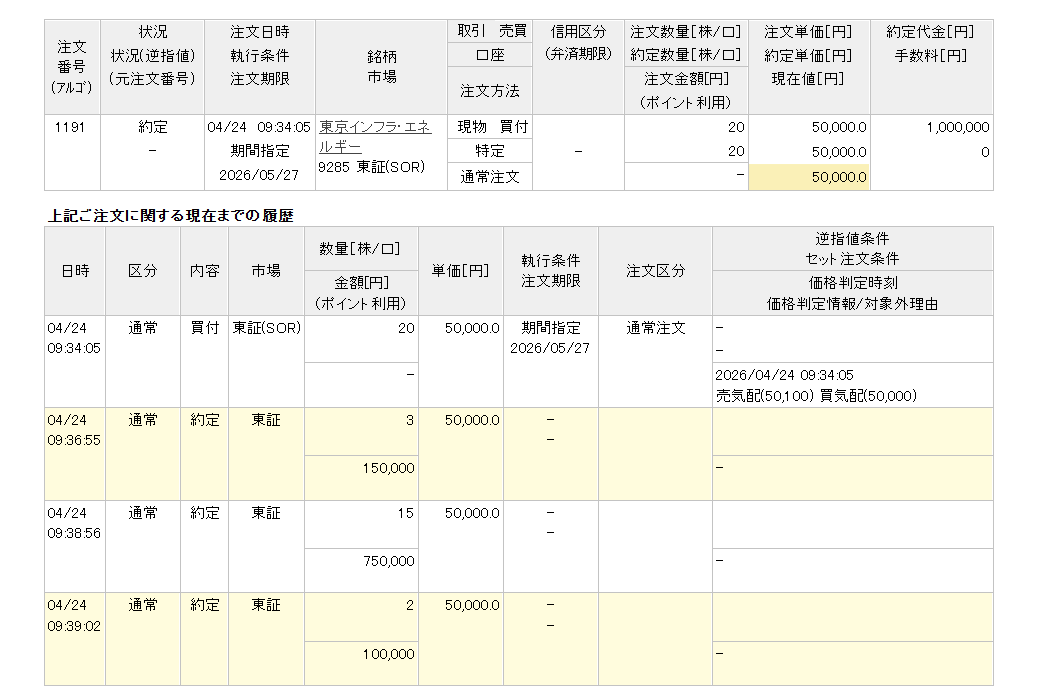
Task: Click the 期間指定 condition in order summary
Action: coord(259,151)
